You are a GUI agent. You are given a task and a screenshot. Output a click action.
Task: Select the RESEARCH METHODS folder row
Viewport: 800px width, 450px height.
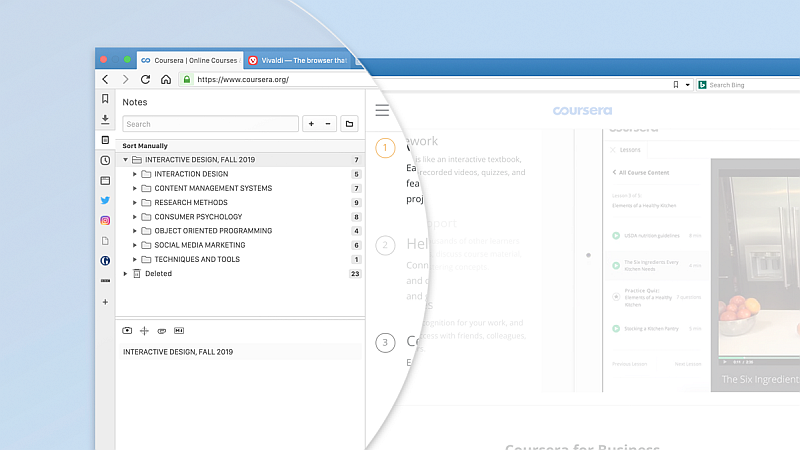(x=240, y=203)
